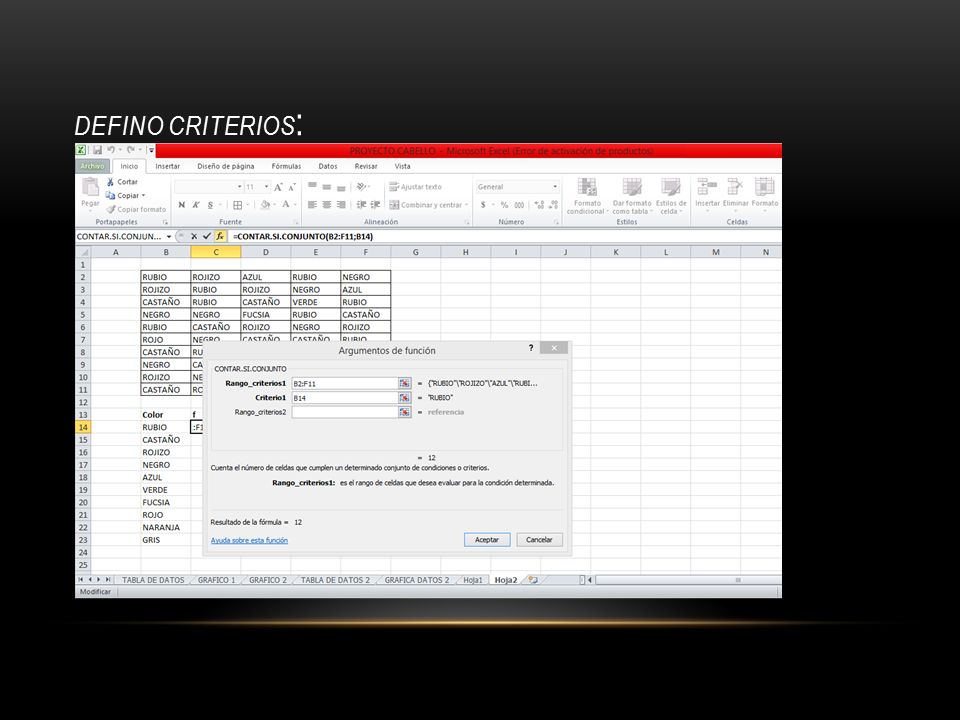960x720 pixels.
Task: Switch to the Fórmulas ribbon tab
Action: [286, 166]
